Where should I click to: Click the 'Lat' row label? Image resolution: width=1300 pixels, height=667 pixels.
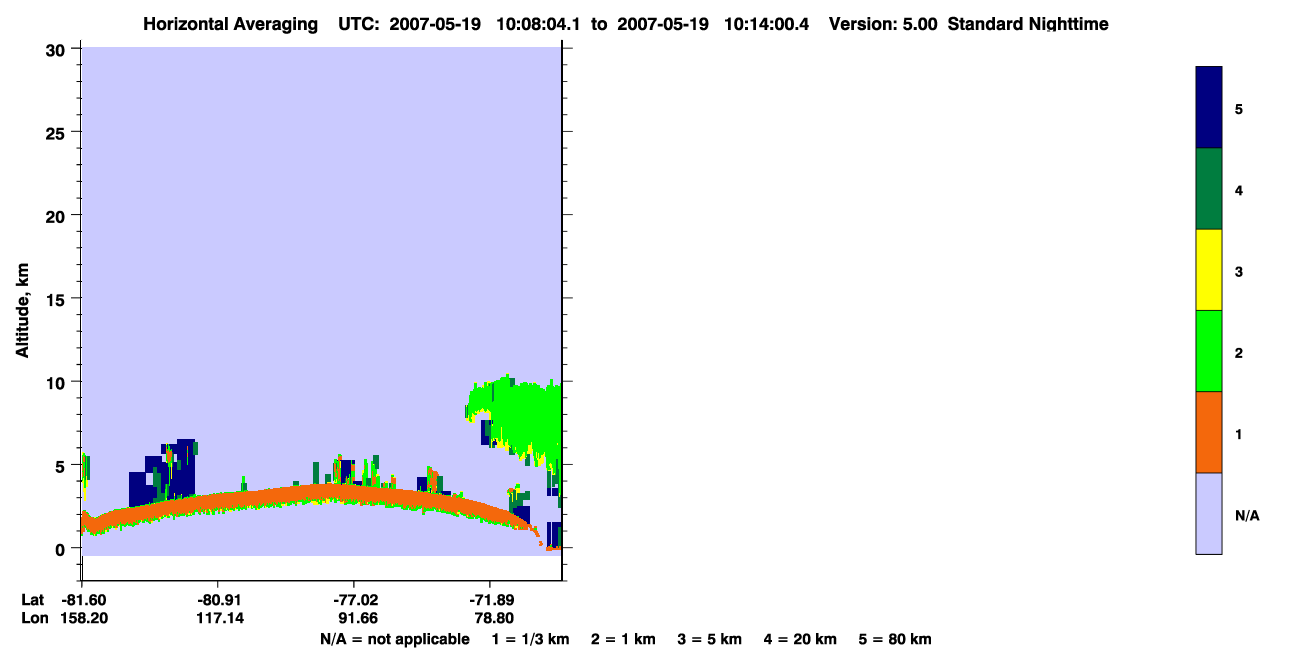click(x=32, y=599)
